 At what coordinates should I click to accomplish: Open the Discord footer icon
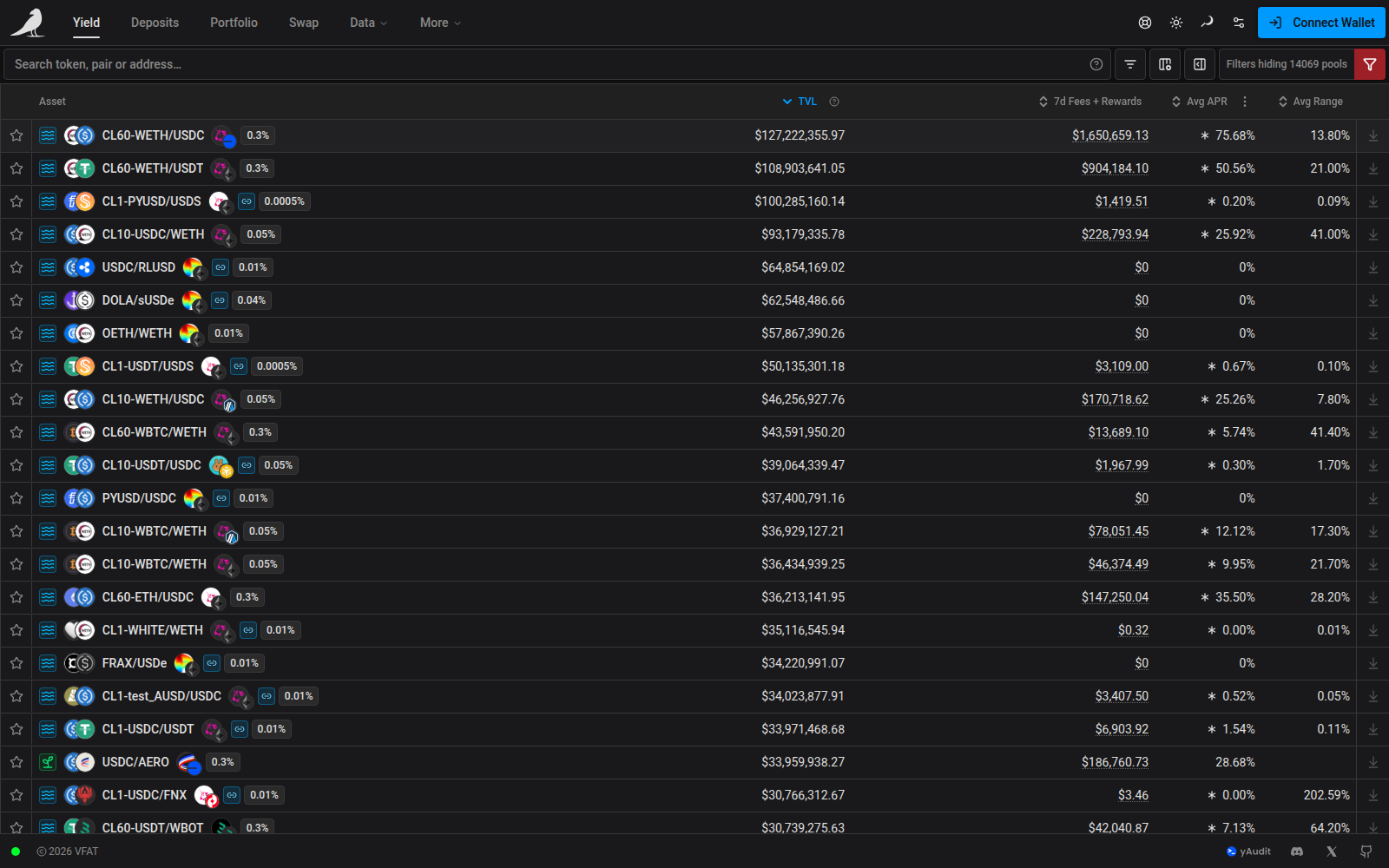(x=1297, y=852)
